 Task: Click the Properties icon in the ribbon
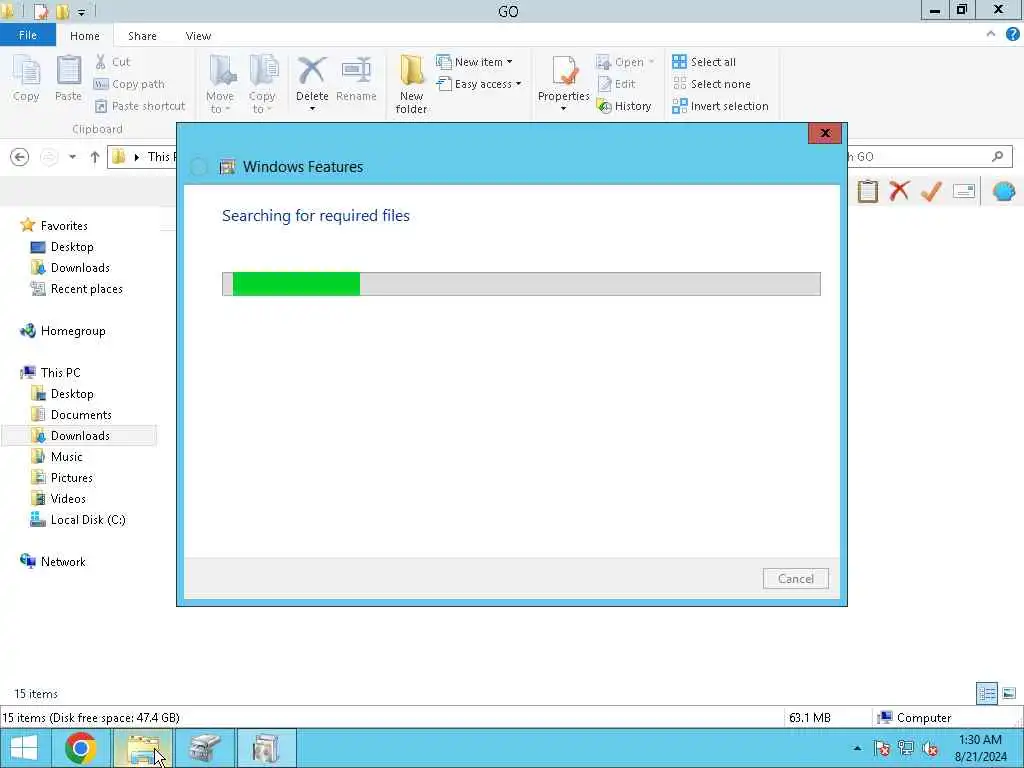[x=564, y=78]
